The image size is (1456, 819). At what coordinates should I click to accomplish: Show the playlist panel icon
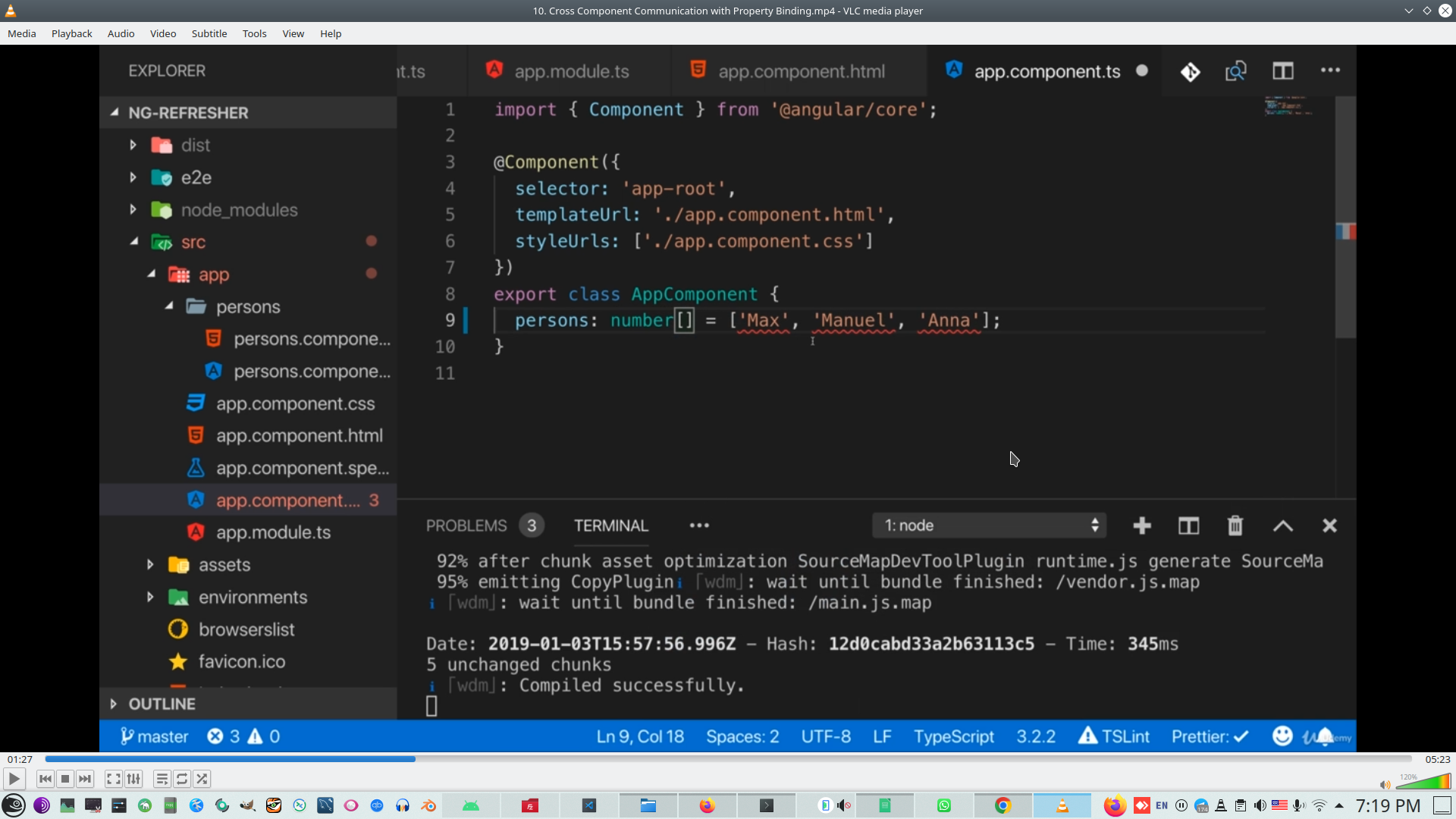click(162, 779)
